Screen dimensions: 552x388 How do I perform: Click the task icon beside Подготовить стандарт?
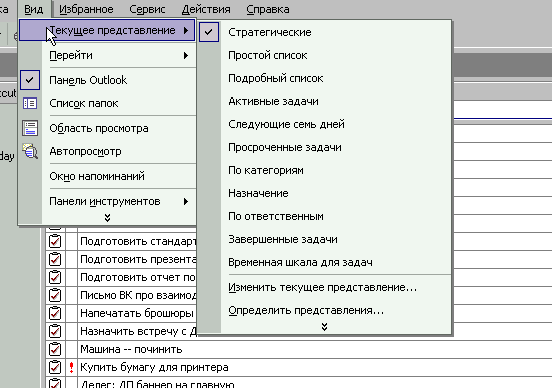click(x=55, y=242)
